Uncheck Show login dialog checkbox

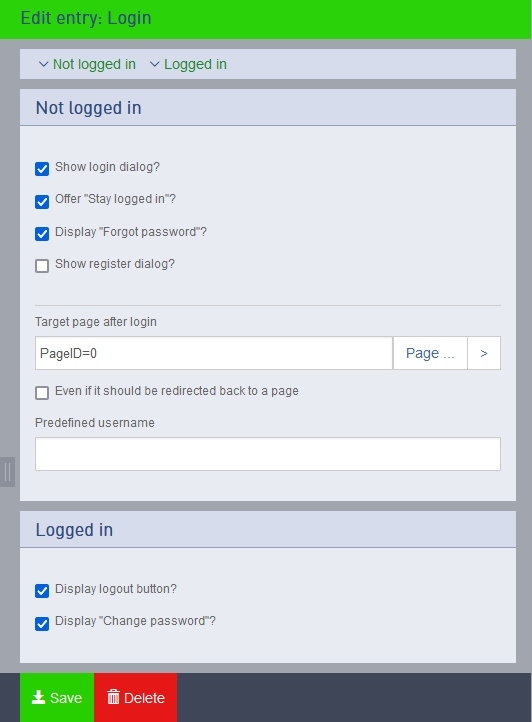(42, 169)
